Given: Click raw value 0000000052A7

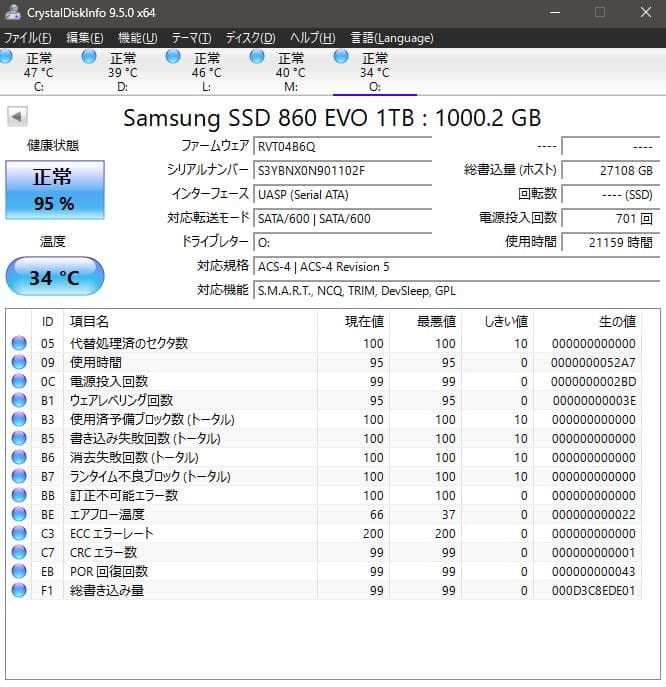Looking at the screenshot, I should click(x=593, y=362).
